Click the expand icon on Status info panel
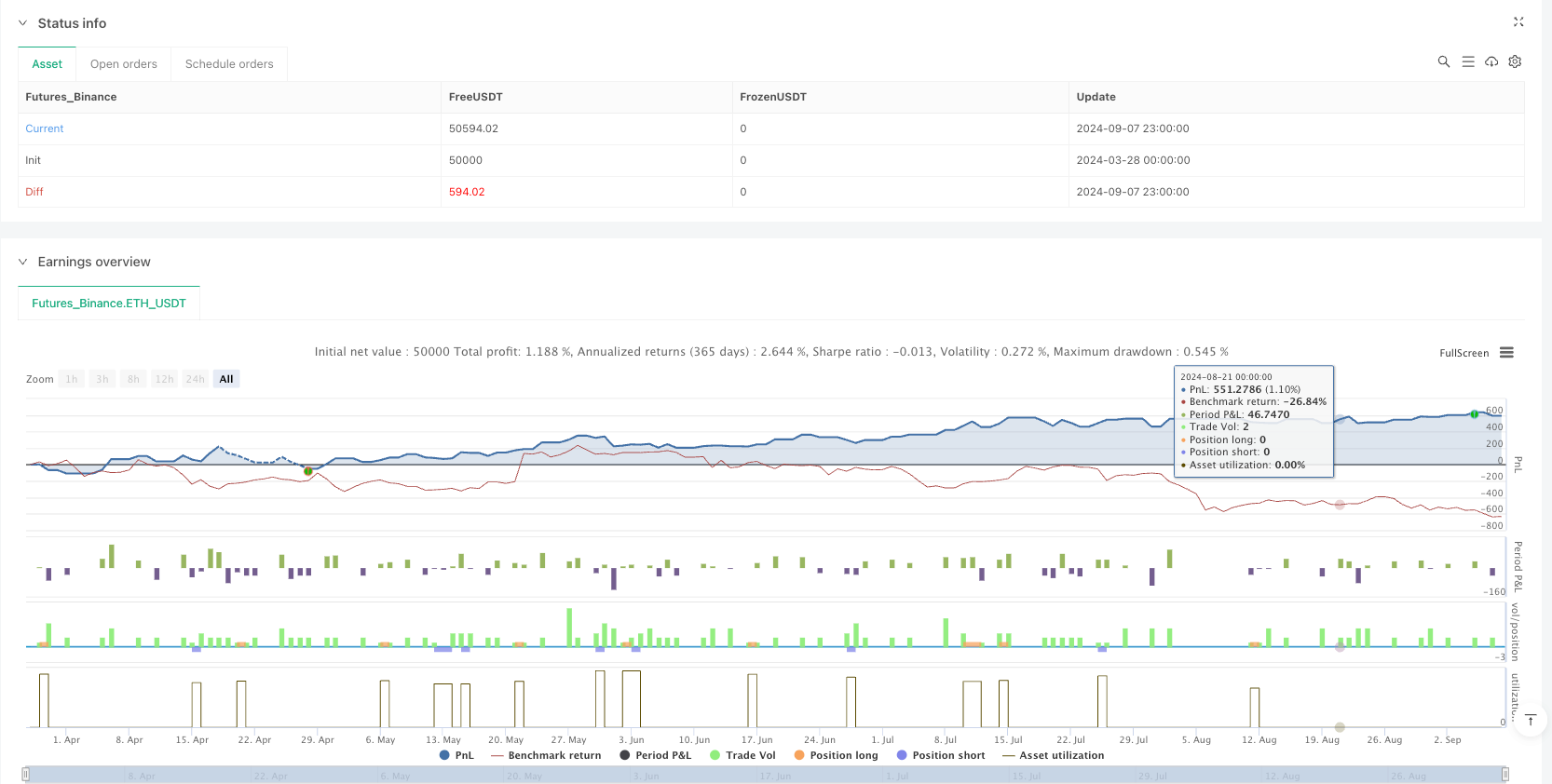The width and height of the screenshot is (1552, 784). click(x=1518, y=21)
